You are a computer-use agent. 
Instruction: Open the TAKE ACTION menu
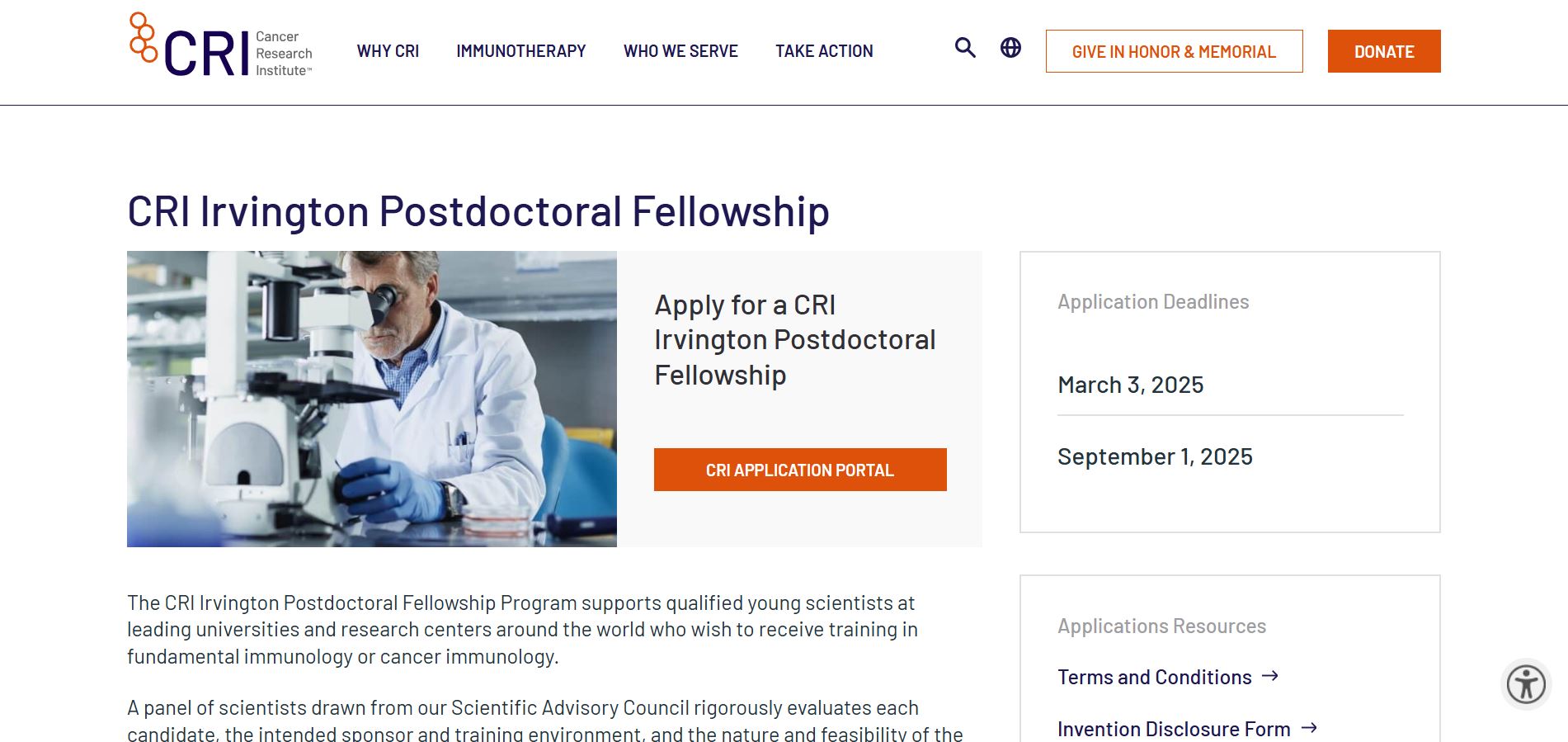point(824,51)
